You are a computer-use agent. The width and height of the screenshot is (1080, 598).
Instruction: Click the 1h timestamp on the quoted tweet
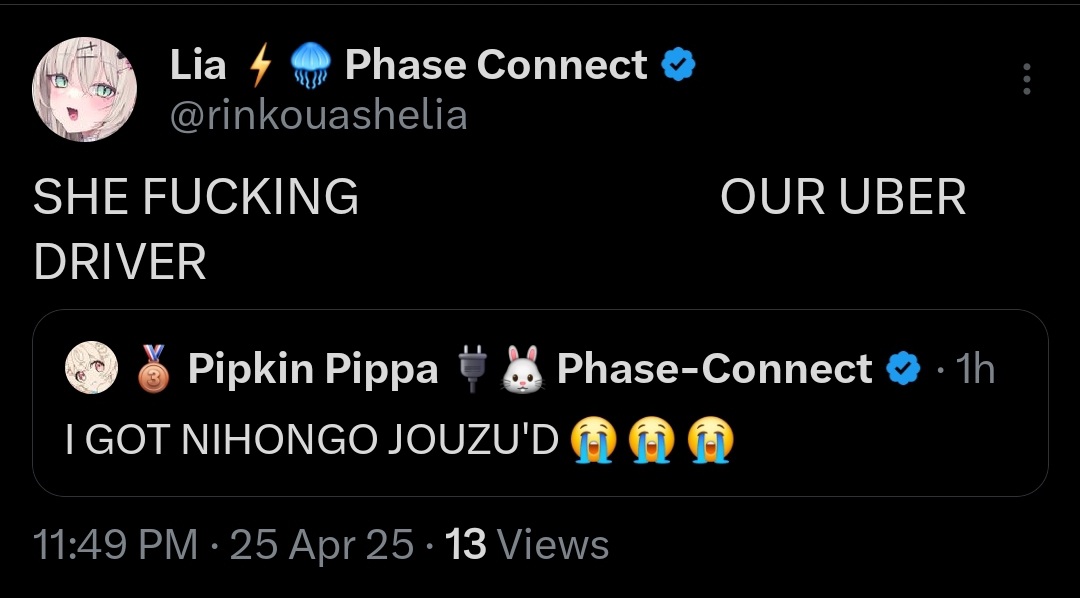[x=975, y=370]
